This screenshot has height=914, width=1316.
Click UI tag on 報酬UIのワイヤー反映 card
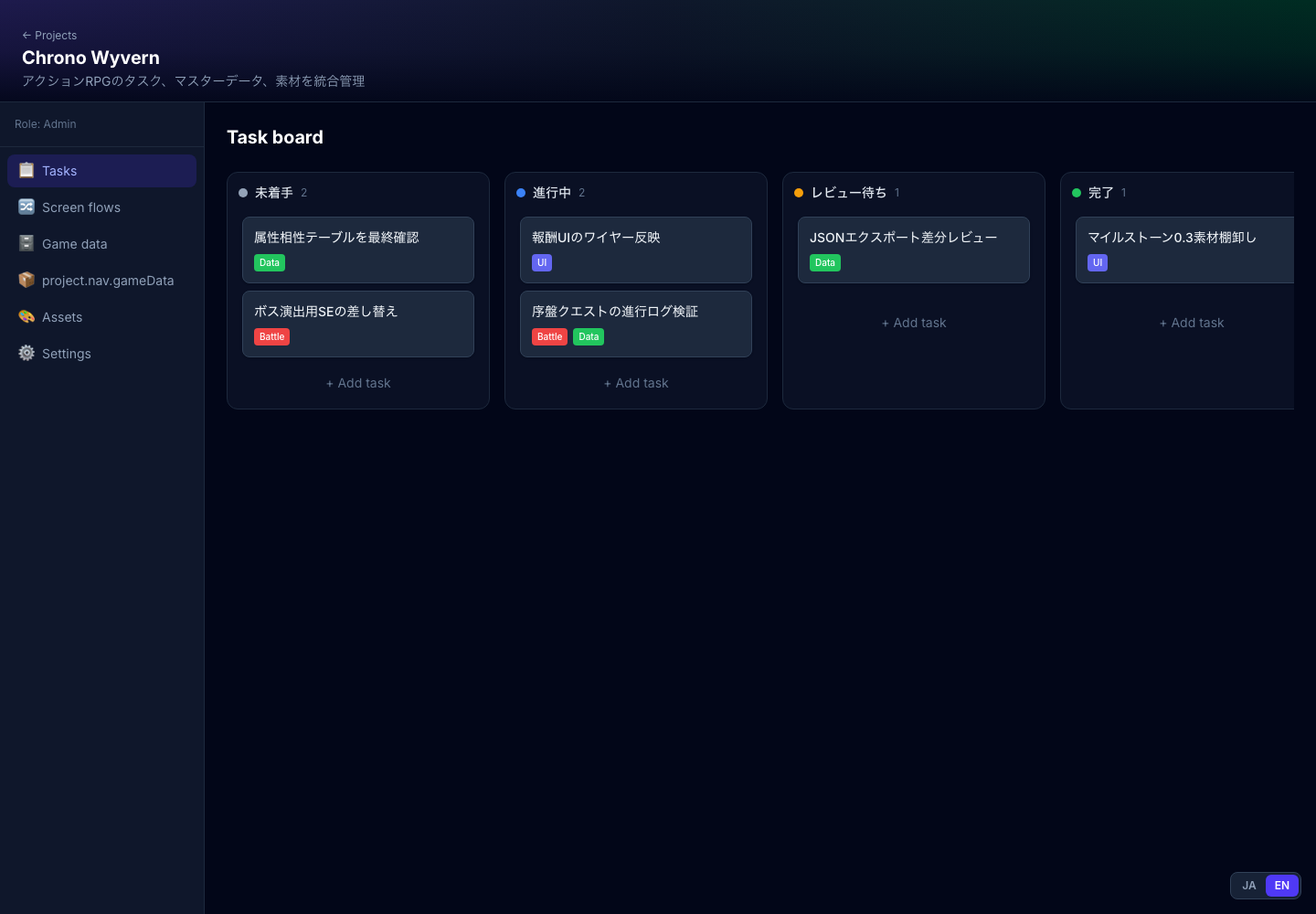click(x=542, y=262)
